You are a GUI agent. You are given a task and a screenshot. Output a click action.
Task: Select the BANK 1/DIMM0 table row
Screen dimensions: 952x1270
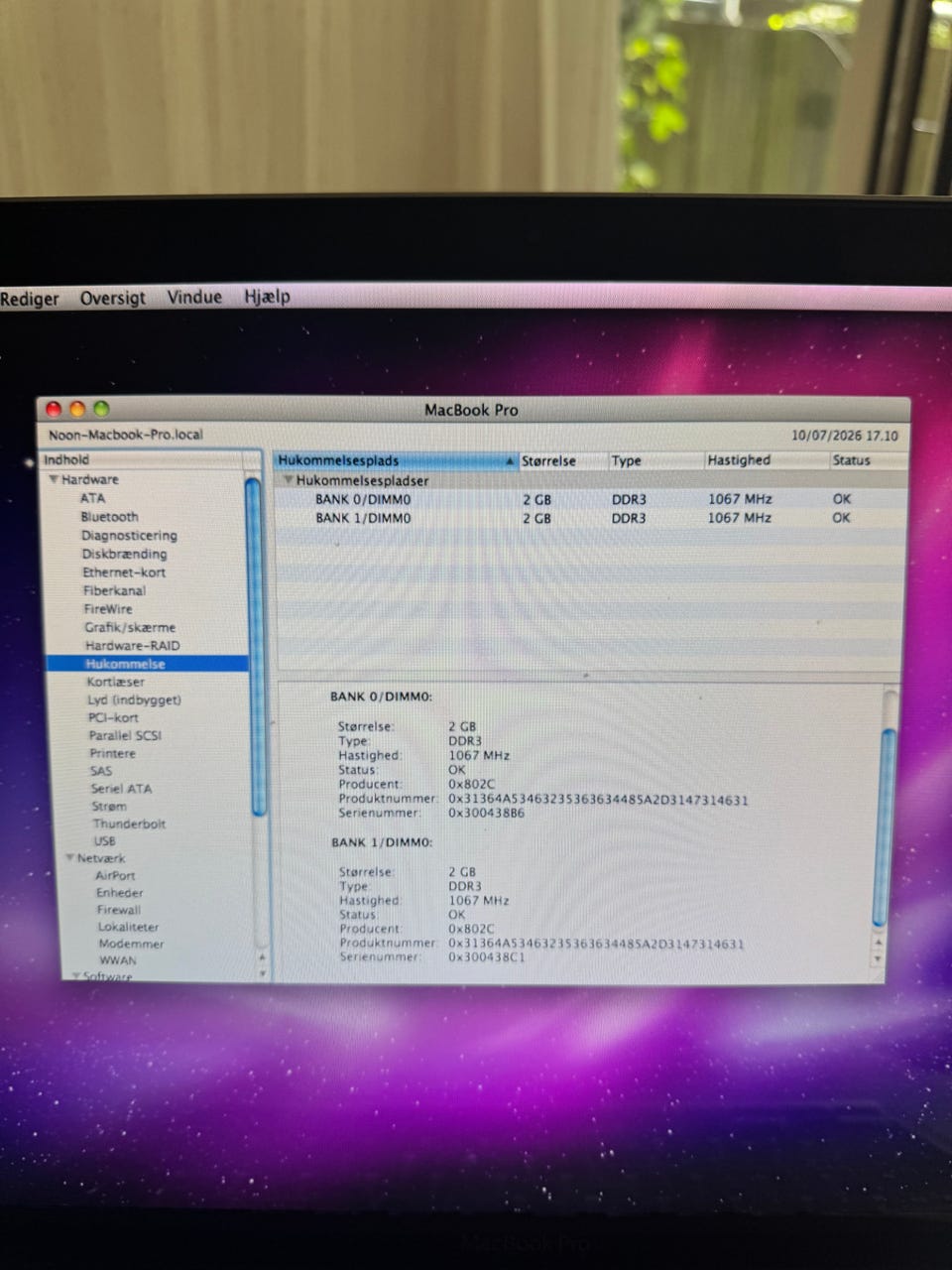click(590, 518)
